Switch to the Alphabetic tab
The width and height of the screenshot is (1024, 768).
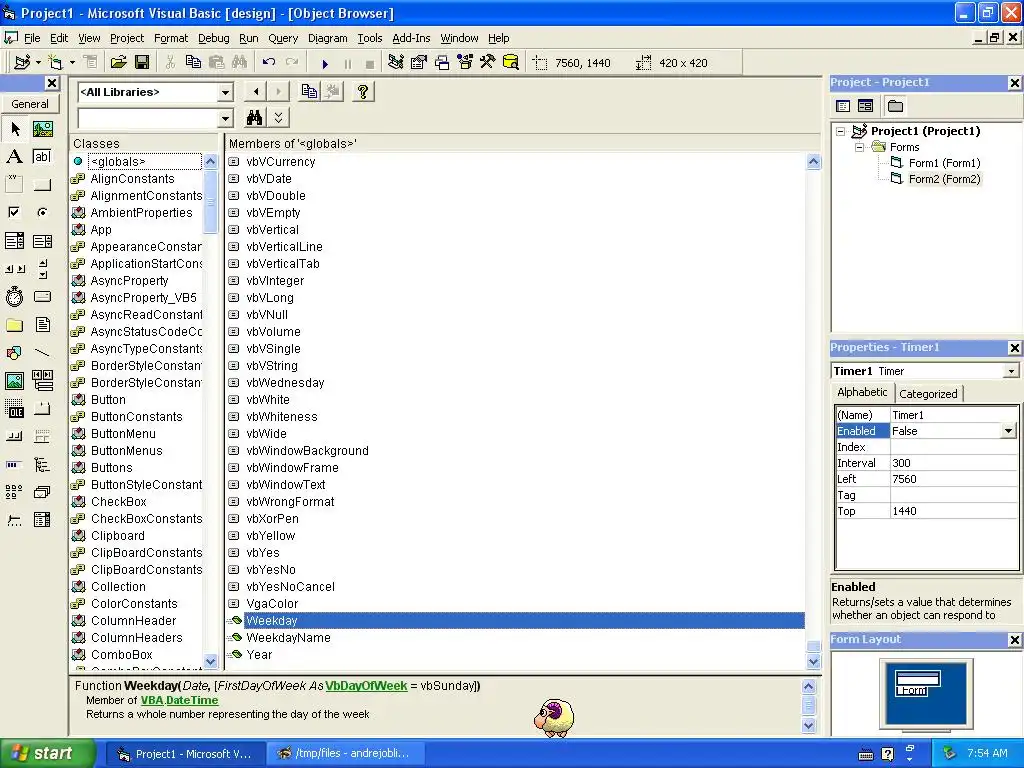(x=862, y=392)
